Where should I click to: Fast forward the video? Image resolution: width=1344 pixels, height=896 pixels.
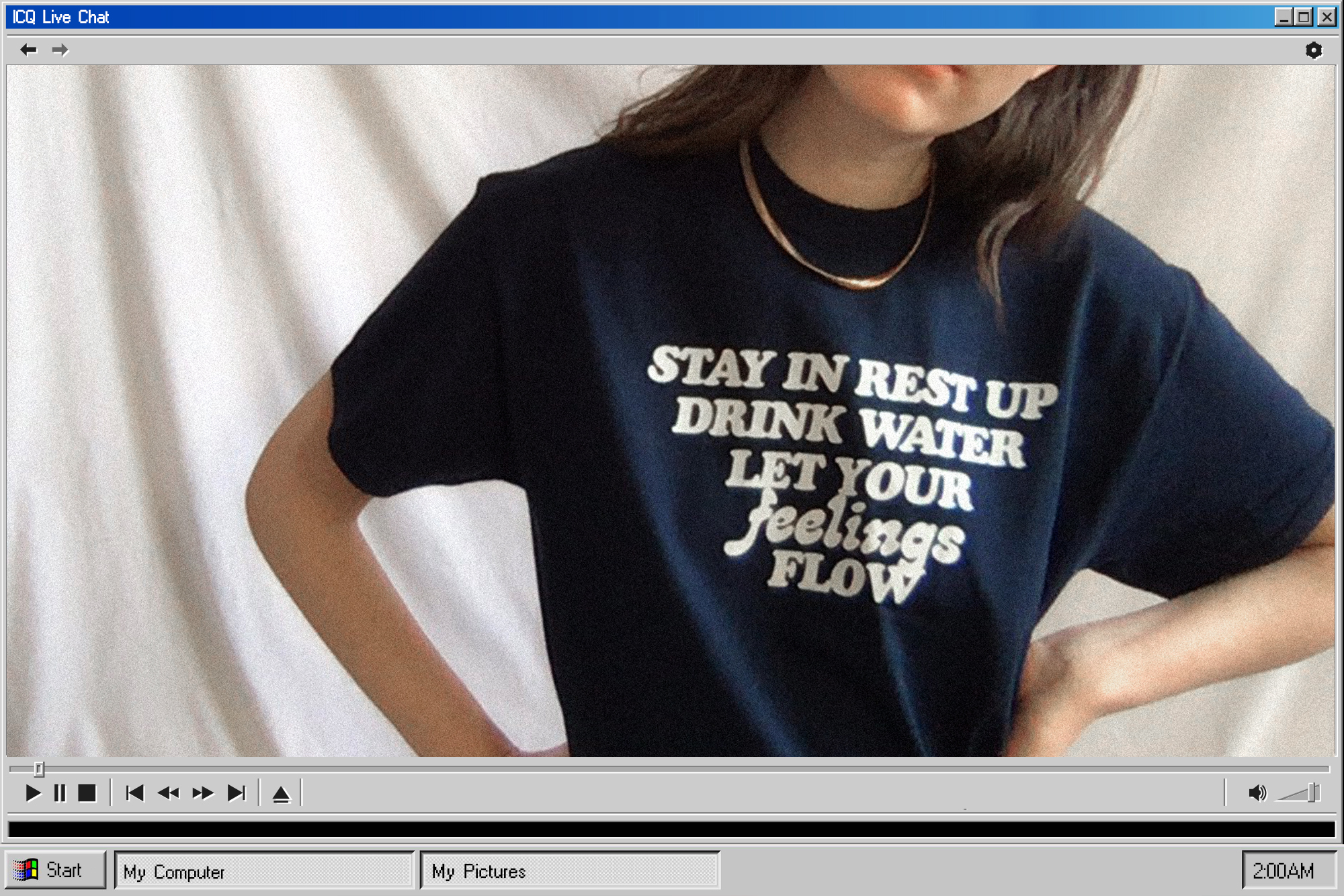(202, 793)
